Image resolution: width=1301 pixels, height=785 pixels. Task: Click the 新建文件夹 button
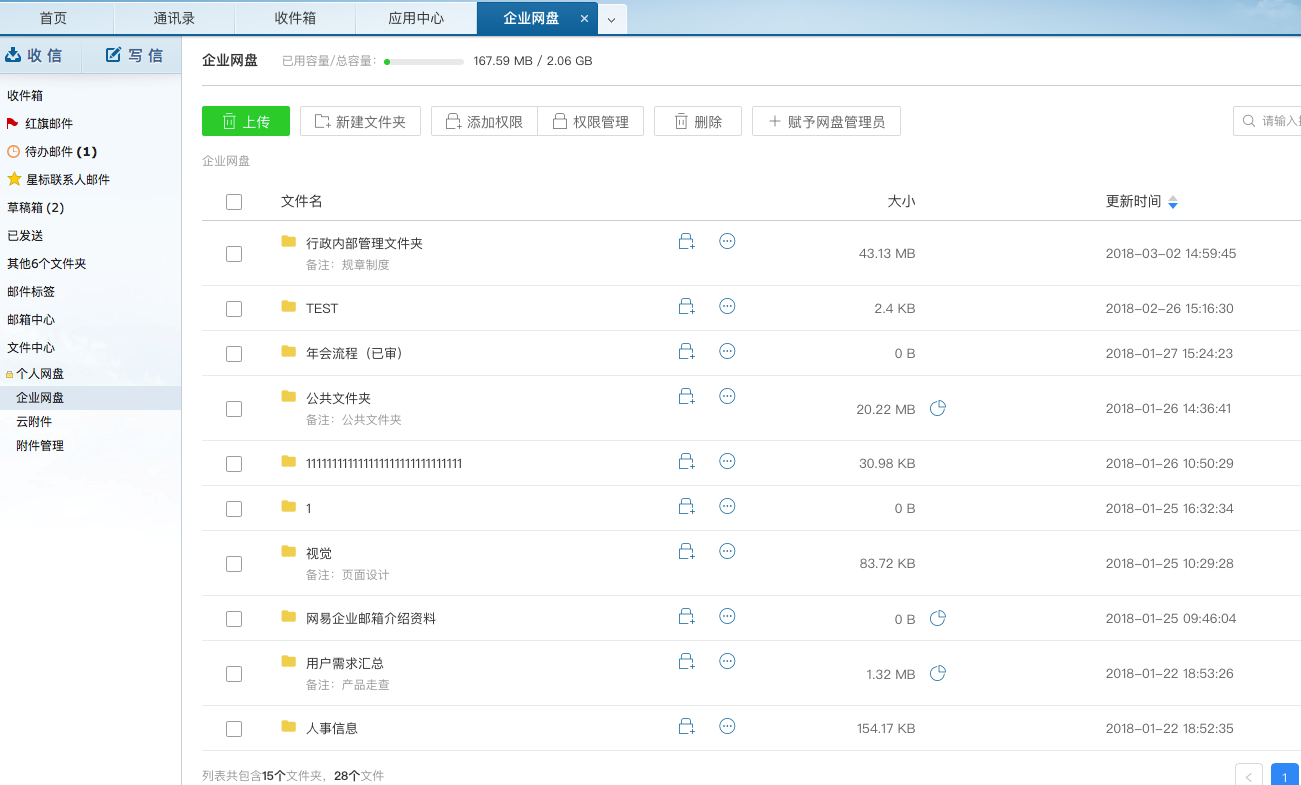point(360,121)
